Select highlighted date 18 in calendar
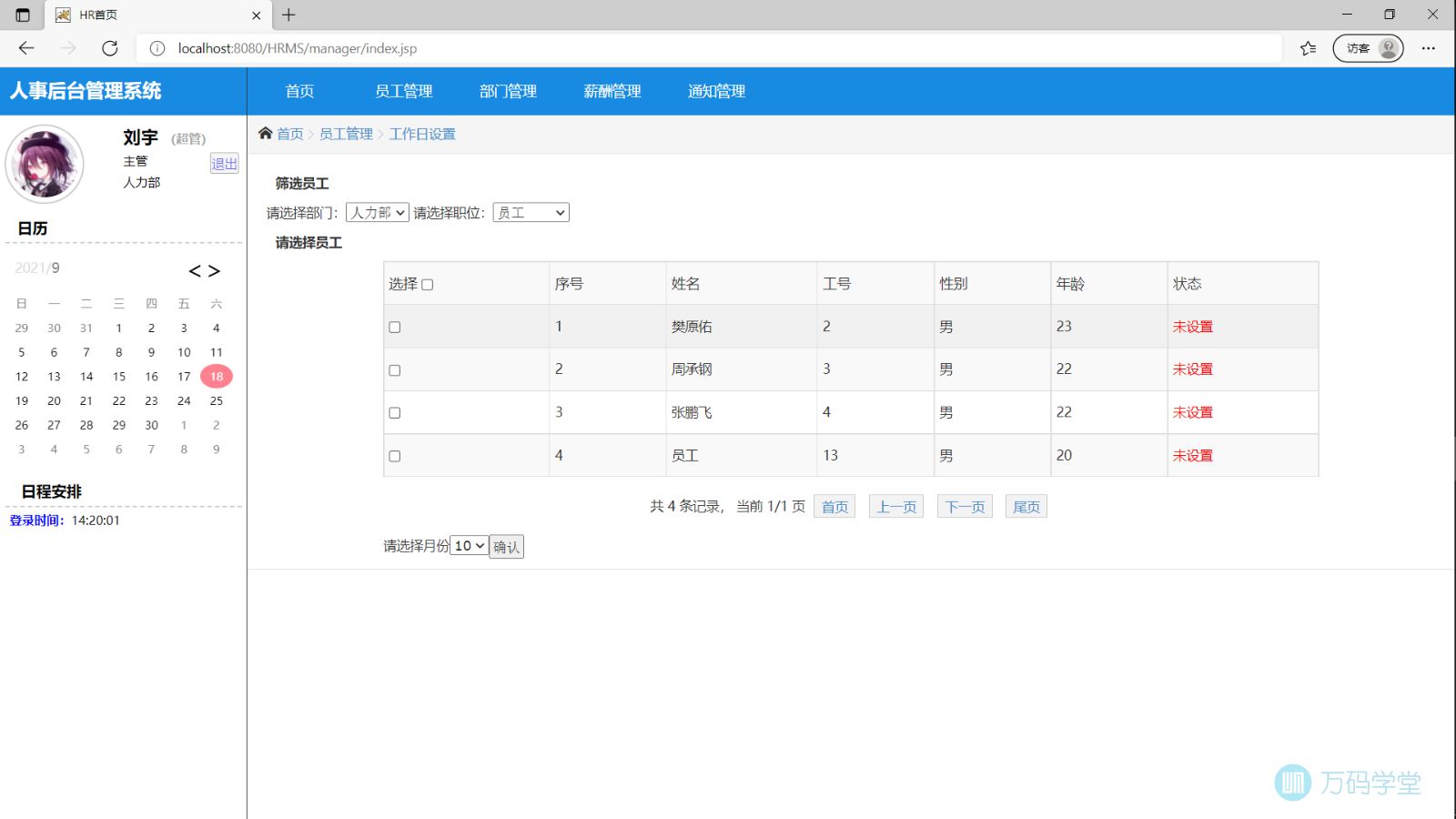 [217, 377]
